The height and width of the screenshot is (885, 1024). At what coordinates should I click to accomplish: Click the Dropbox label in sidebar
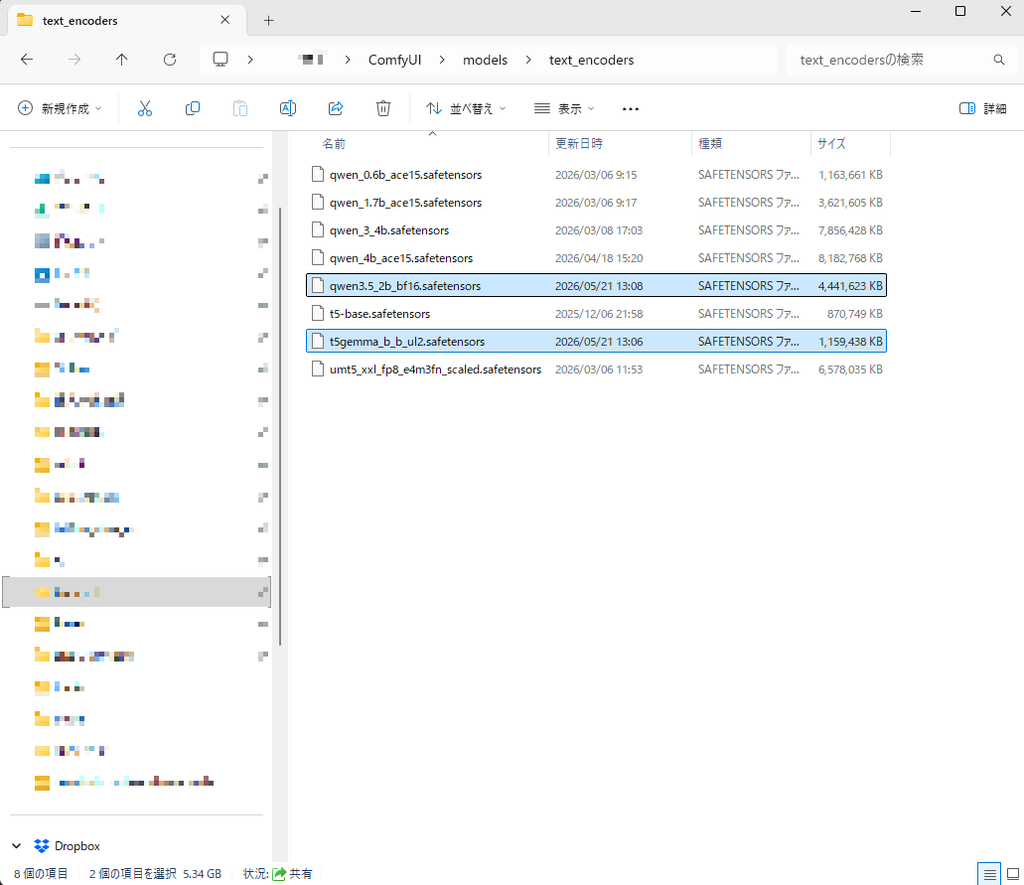pyautogui.click(x=77, y=846)
